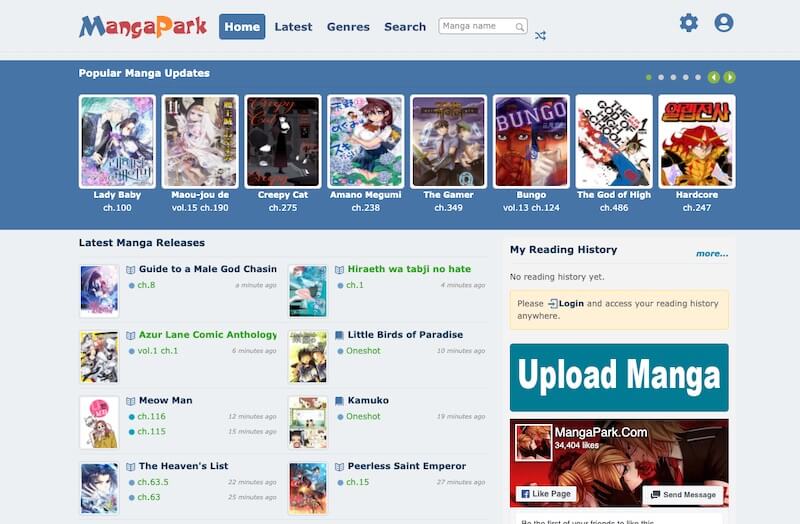Open Kamuko cover thumbnail
This screenshot has width=800, height=524.
tap(308, 422)
